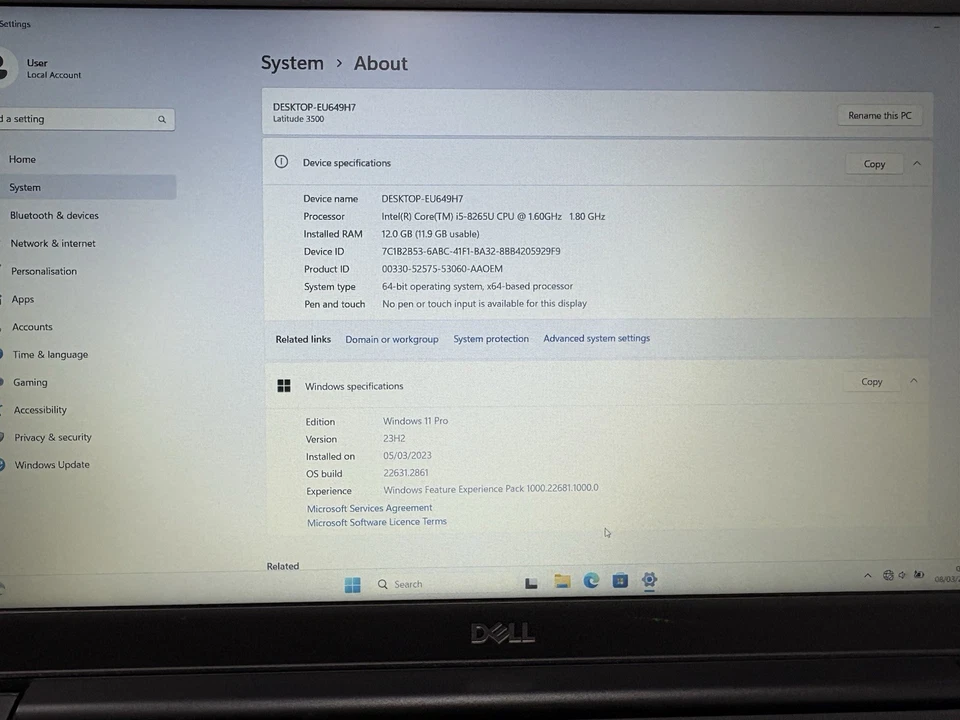Copy the Device specifications details
The image size is (960, 720).
tap(874, 163)
